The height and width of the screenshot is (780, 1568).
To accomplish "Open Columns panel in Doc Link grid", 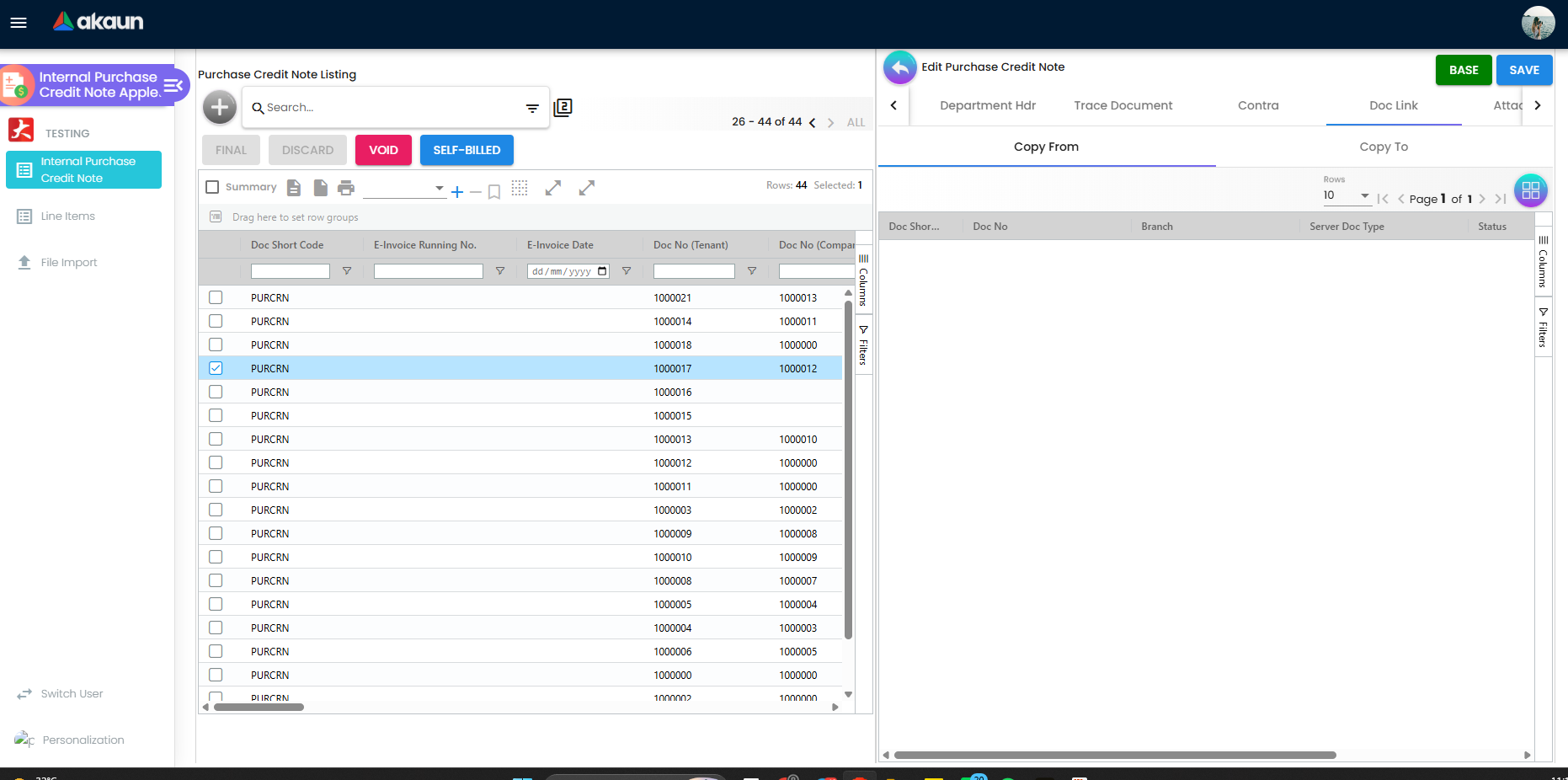I will [1543, 262].
